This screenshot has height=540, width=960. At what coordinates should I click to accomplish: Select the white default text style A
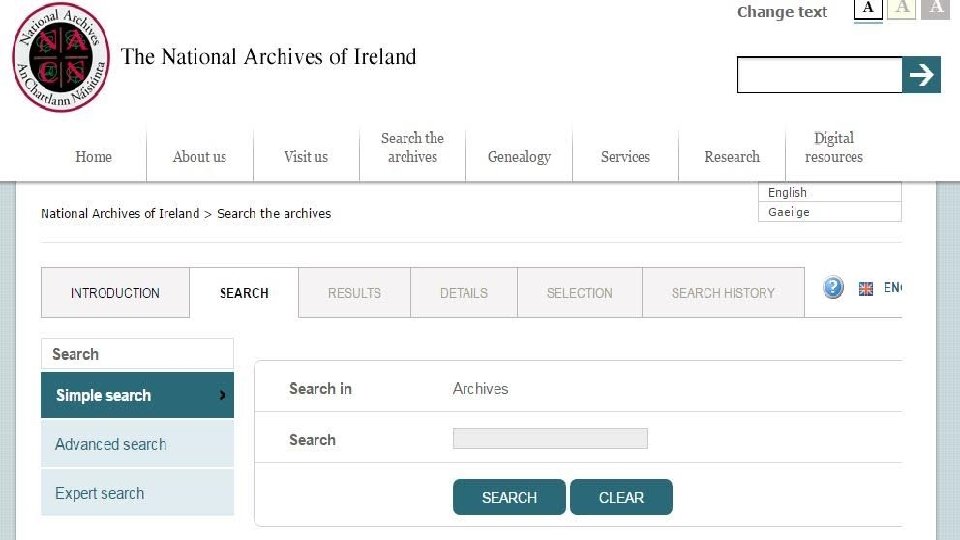[868, 9]
